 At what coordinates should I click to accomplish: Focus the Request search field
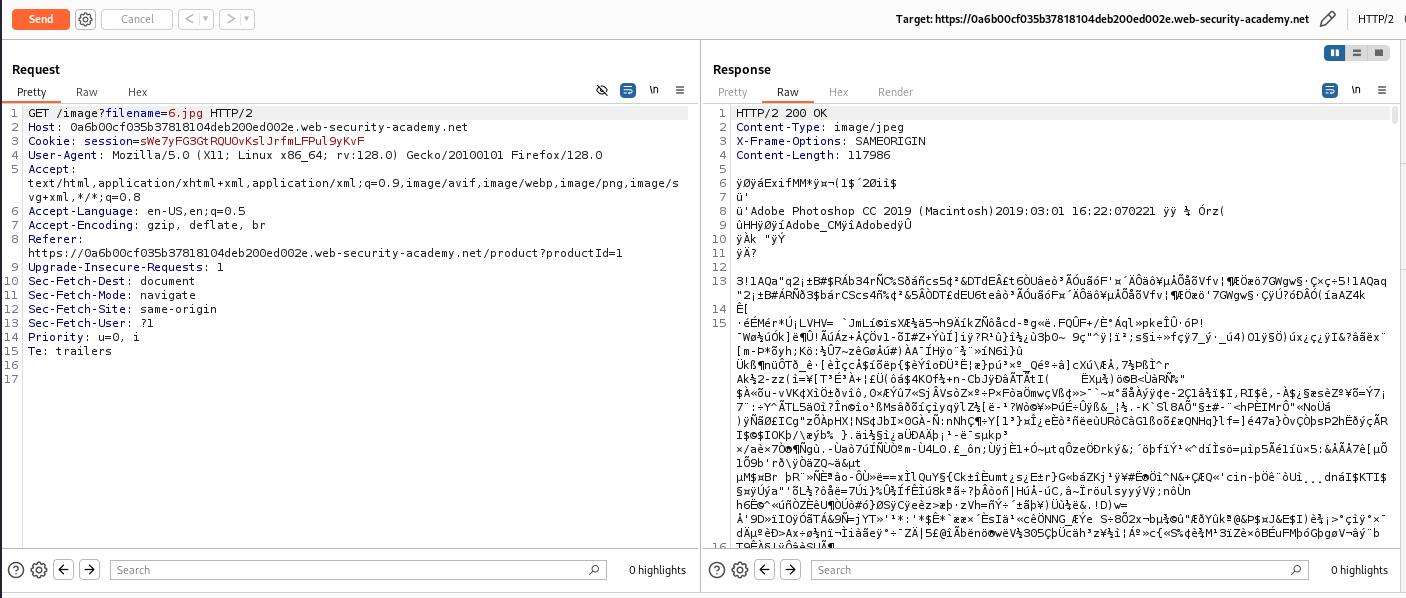(358, 570)
